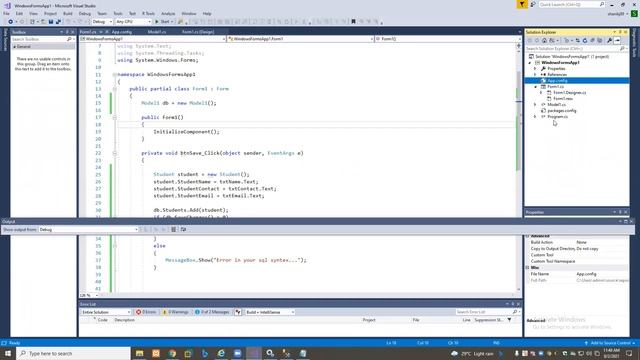Click the Solution Explorer Collapse All icon
The height and width of the screenshot is (360, 640).
(592, 40)
